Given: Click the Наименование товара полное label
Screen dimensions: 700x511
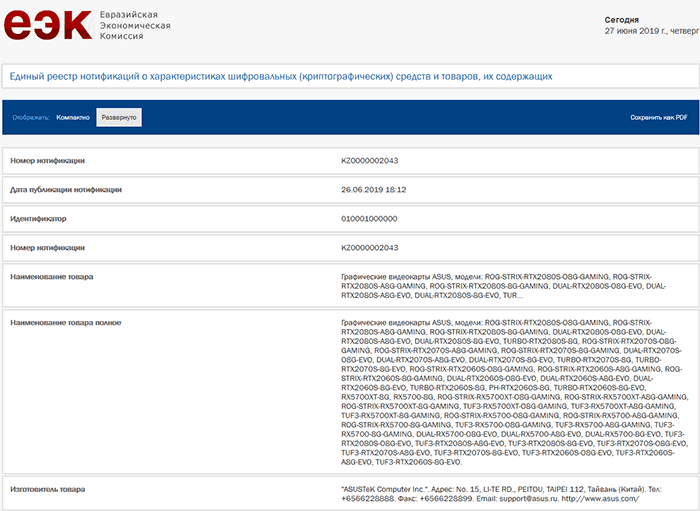Looking at the screenshot, I should 64,323.
